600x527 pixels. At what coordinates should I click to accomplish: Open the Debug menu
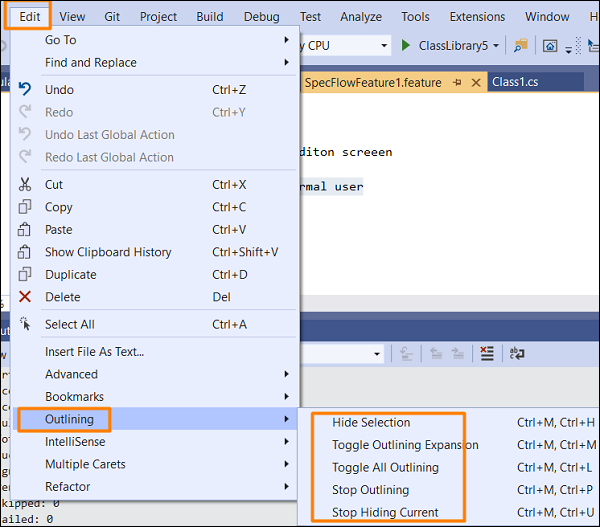click(x=262, y=16)
